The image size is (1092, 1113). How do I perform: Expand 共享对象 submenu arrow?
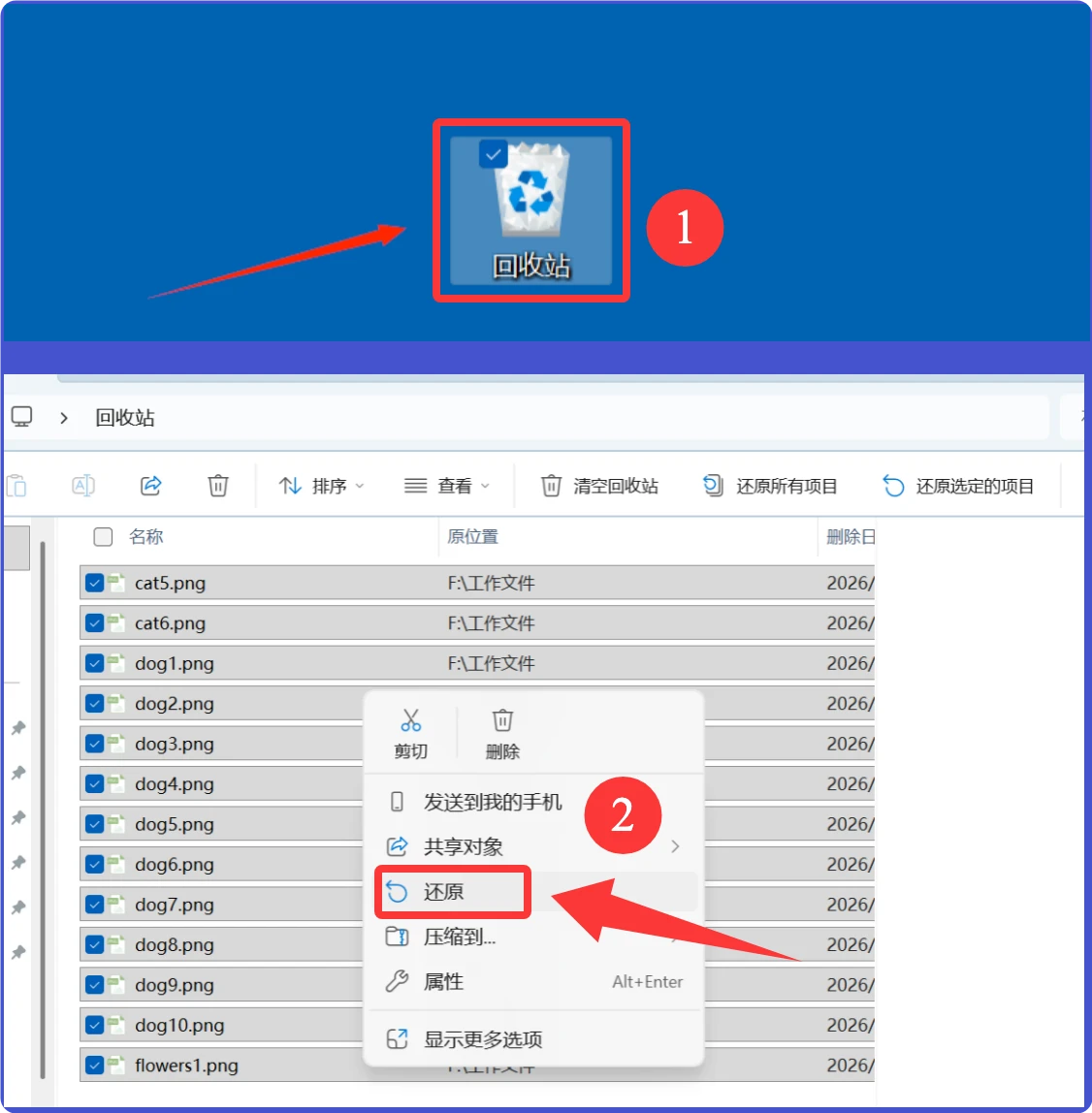point(675,846)
